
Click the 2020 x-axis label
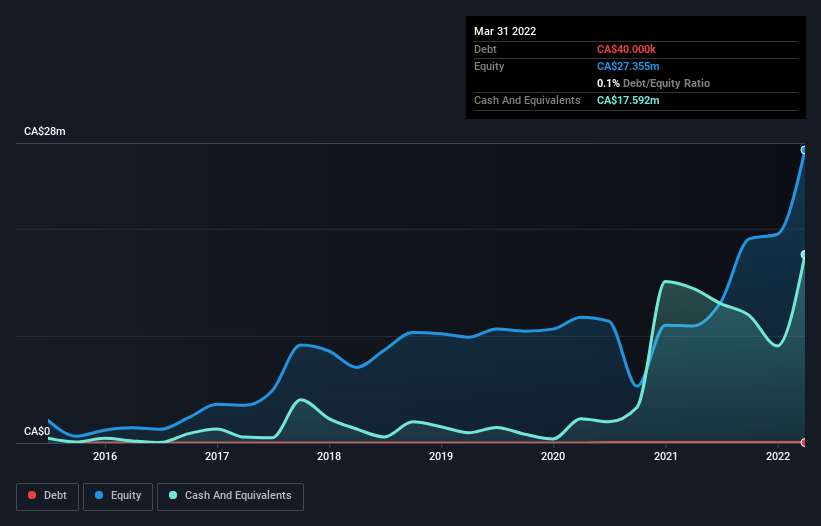553,456
